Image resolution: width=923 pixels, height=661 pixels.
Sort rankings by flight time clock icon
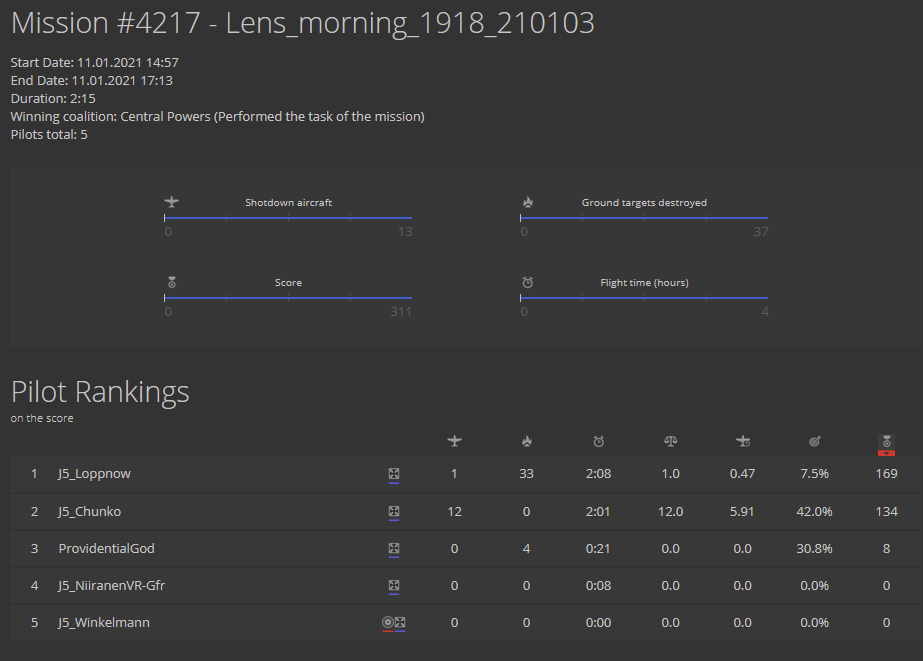pyautogui.click(x=598, y=441)
